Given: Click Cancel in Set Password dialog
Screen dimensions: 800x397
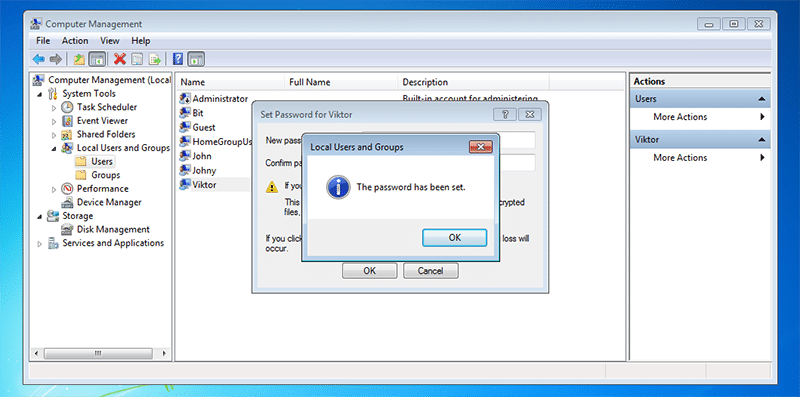Looking at the screenshot, I should point(431,271).
